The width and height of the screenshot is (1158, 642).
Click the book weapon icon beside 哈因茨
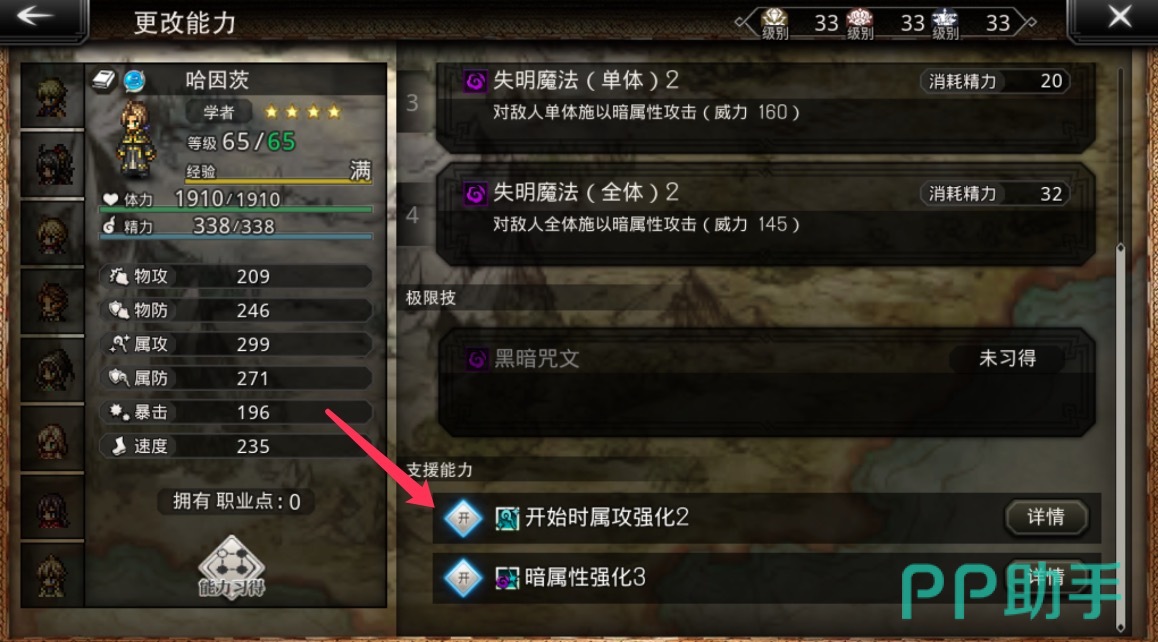[x=104, y=80]
